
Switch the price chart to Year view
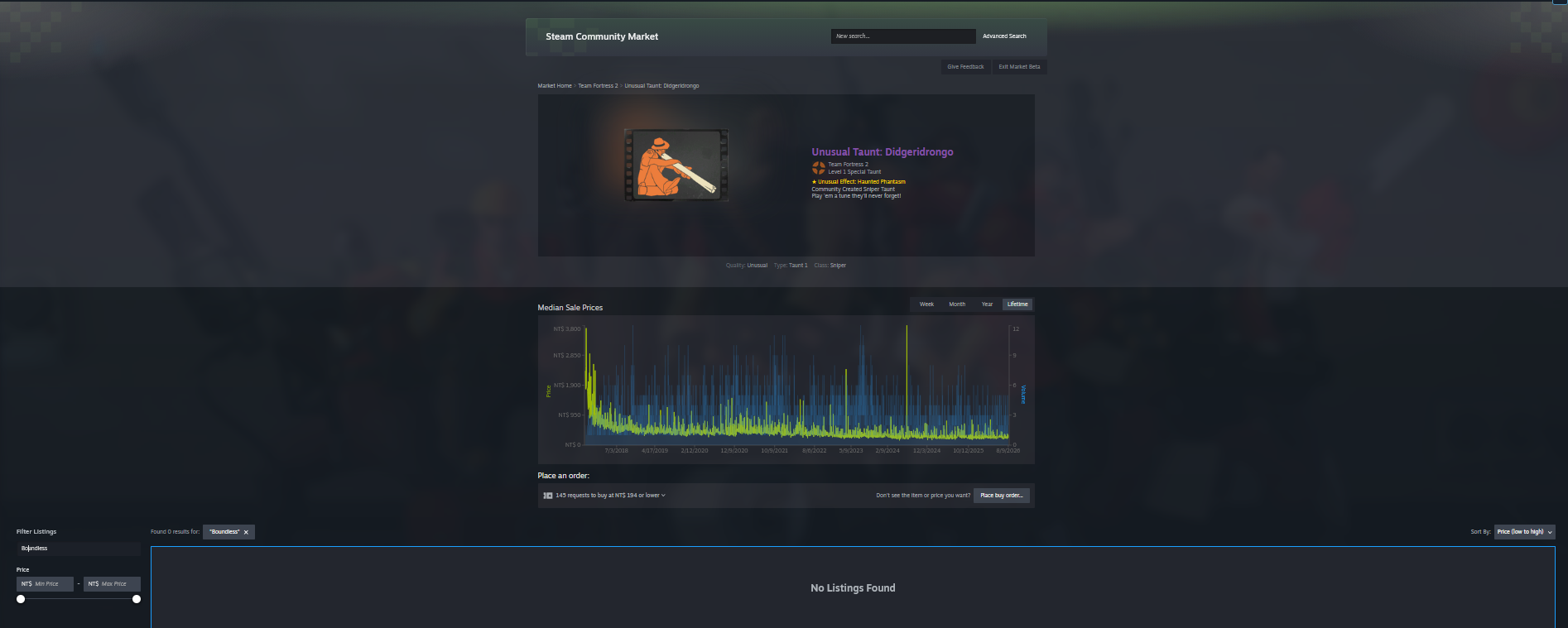point(987,304)
